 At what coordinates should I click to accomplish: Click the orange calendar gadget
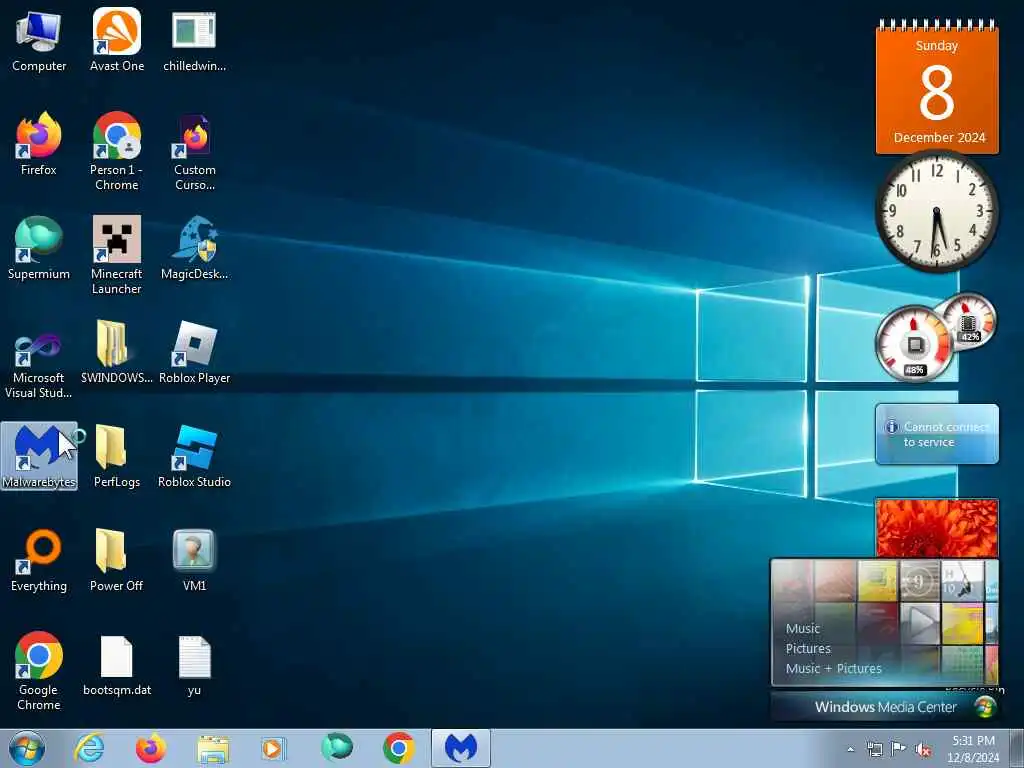point(936,87)
